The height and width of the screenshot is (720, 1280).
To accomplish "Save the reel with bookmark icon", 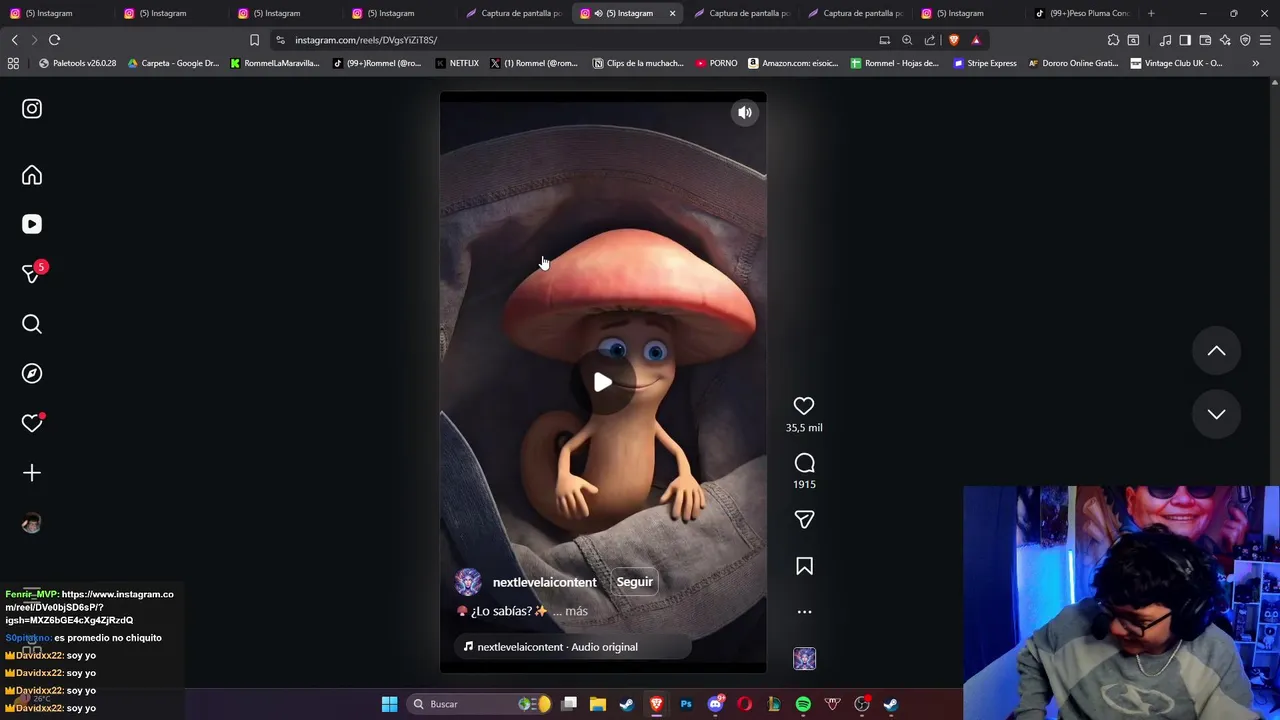I will [x=804, y=566].
